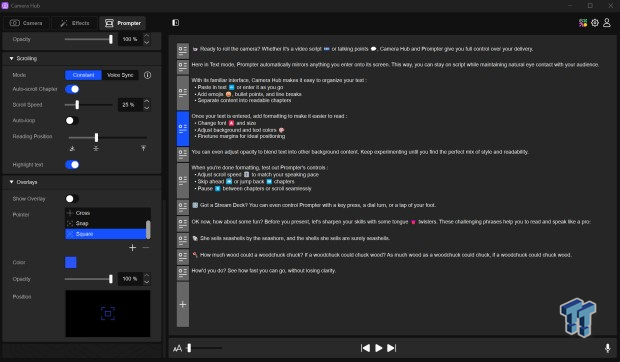Increase overlay Opacity with up arrow
The width and height of the screenshot is (620, 362).
tap(147, 276)
